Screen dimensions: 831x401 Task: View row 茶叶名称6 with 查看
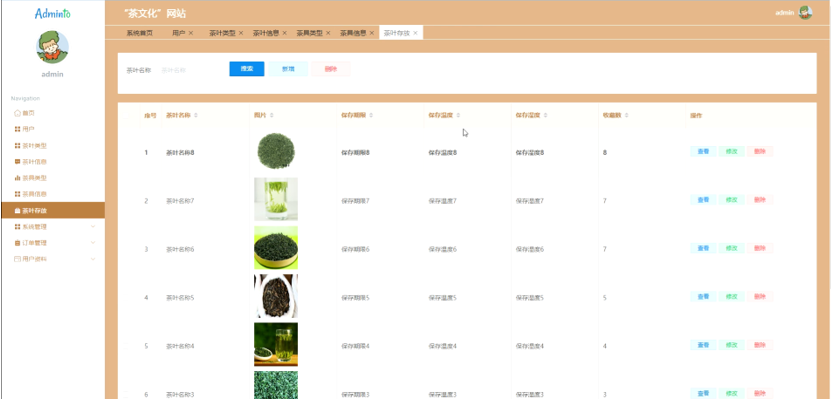(703, 248)
